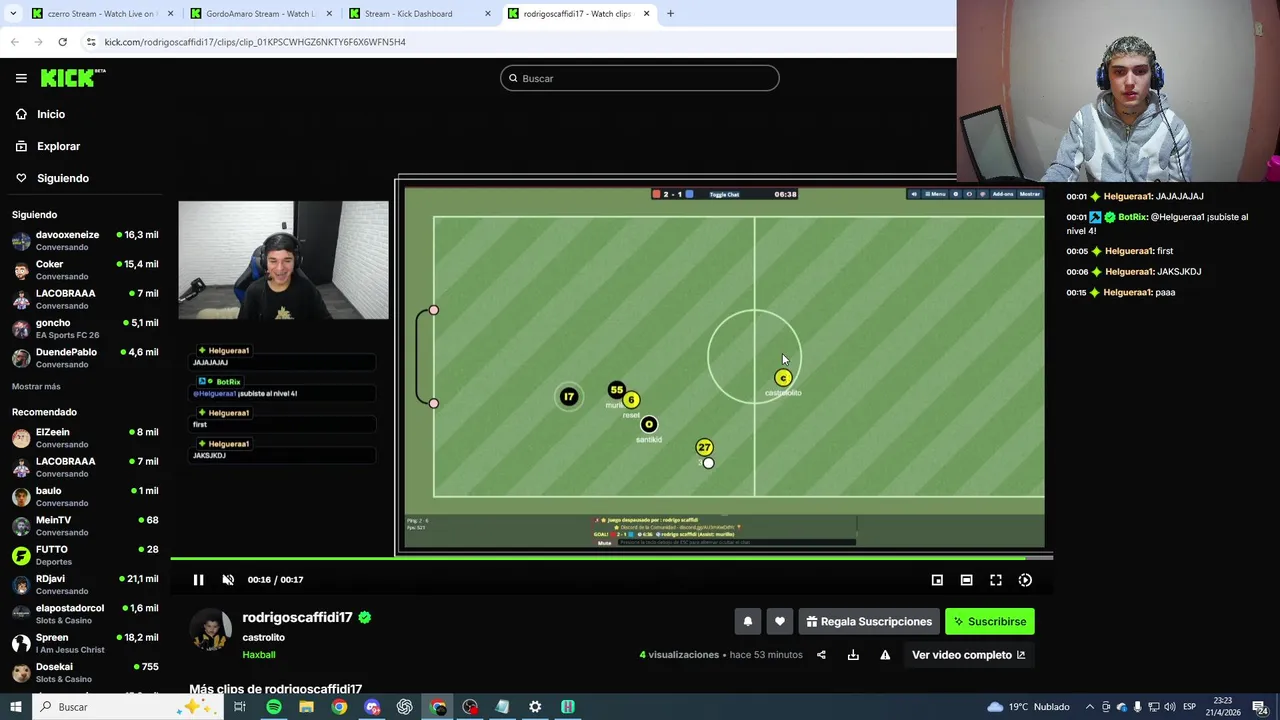1280x720 pixels.
Task: Click the Suscribirse button
Action: (990, 622)
